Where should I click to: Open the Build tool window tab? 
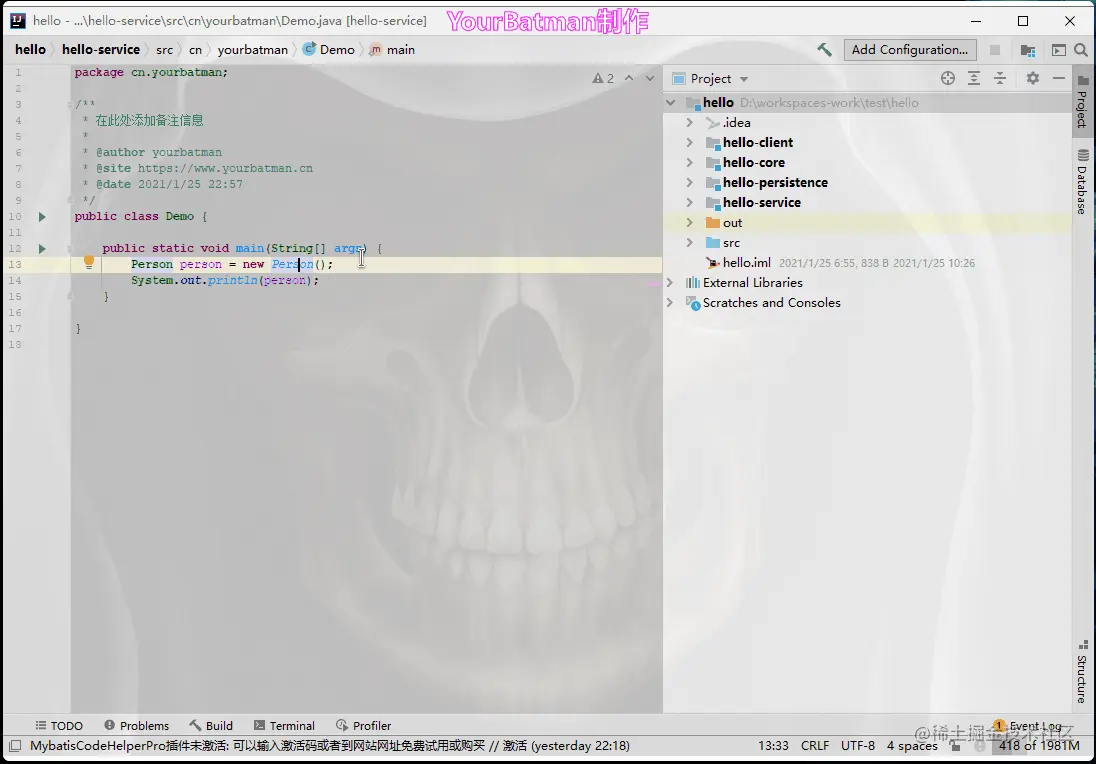[211, 726]
